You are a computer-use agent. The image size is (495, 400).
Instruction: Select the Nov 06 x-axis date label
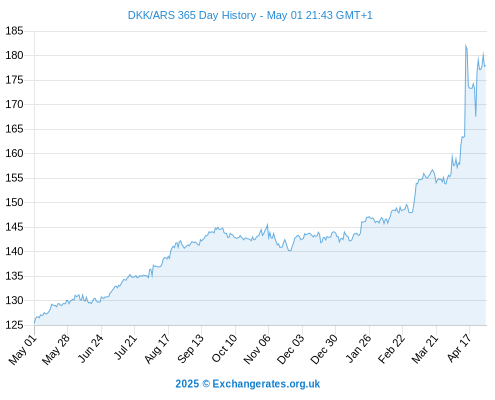pos(257,349)
